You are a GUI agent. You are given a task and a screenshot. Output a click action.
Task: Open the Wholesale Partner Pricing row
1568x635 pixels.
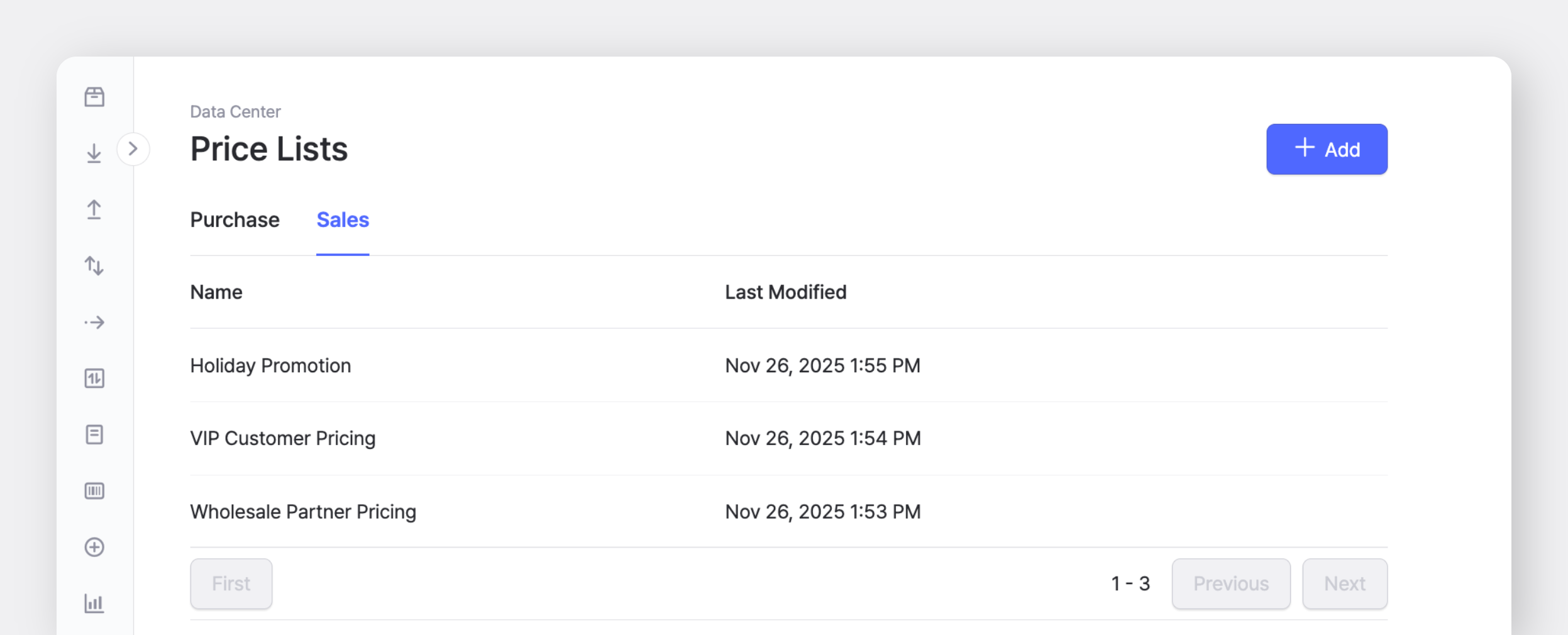303,512
